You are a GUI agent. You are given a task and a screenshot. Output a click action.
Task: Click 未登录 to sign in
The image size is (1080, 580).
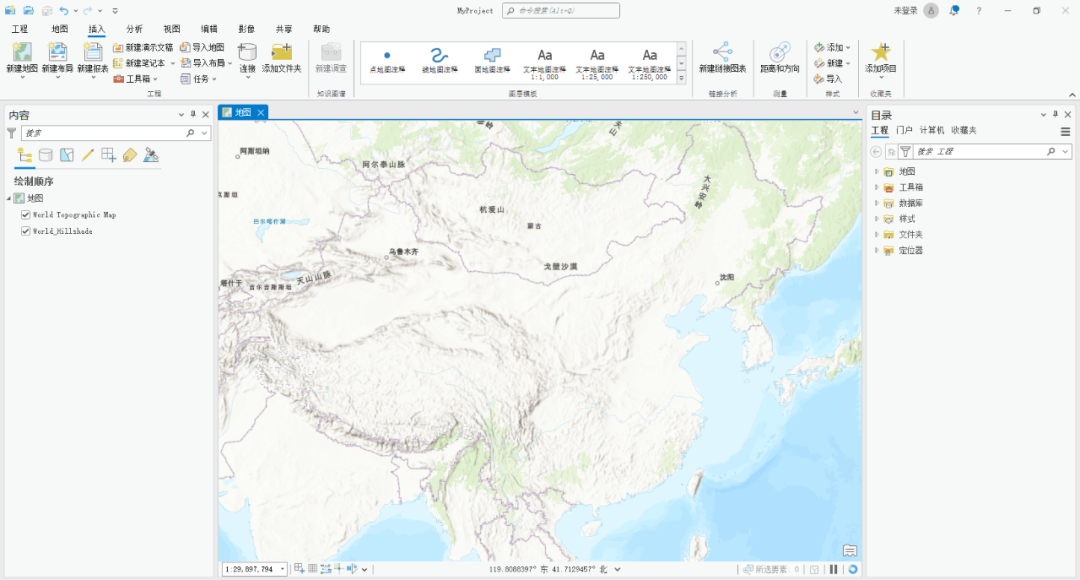[905, 10]
